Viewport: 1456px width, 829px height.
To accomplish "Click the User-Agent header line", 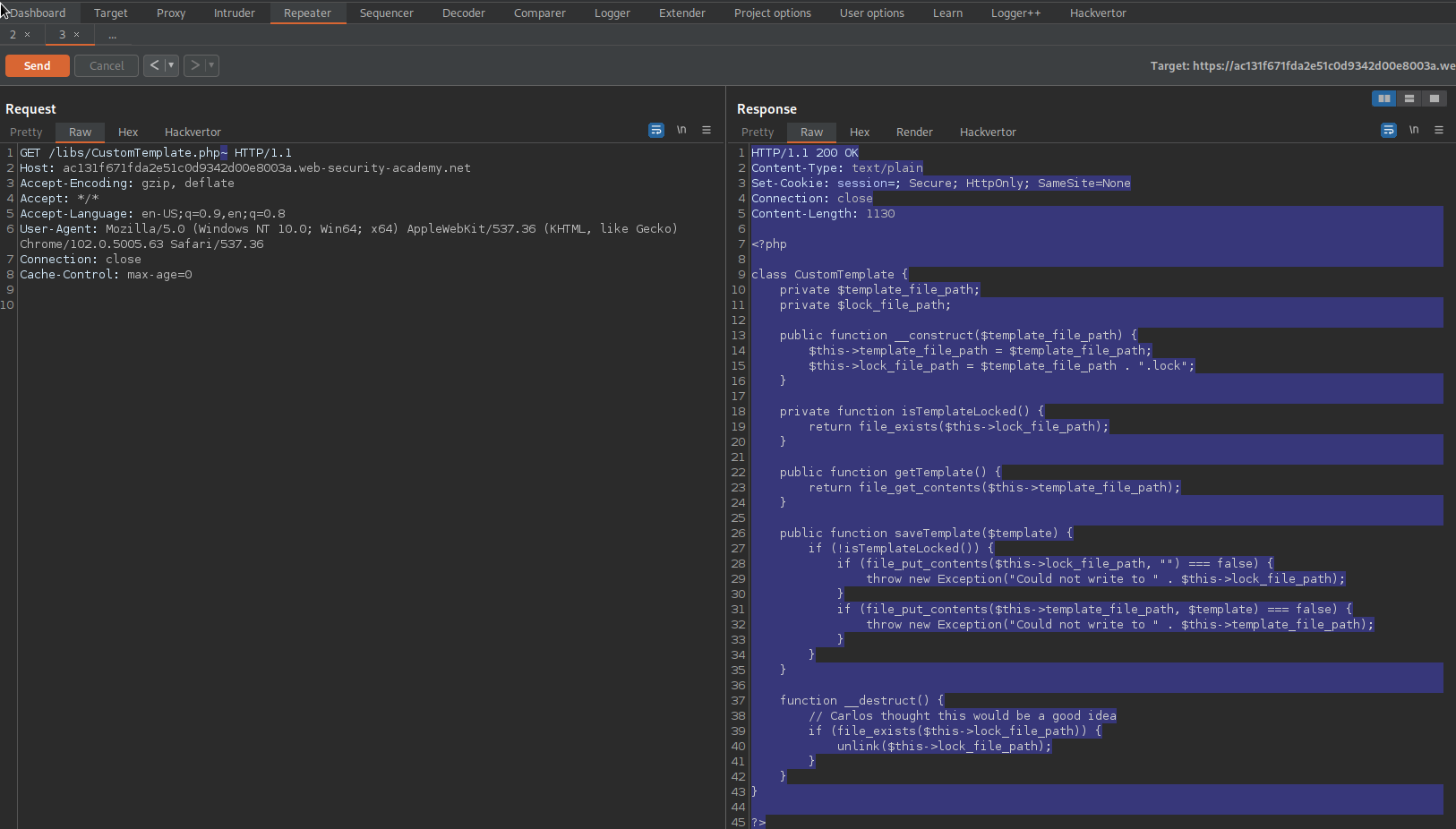I will 349,236.
